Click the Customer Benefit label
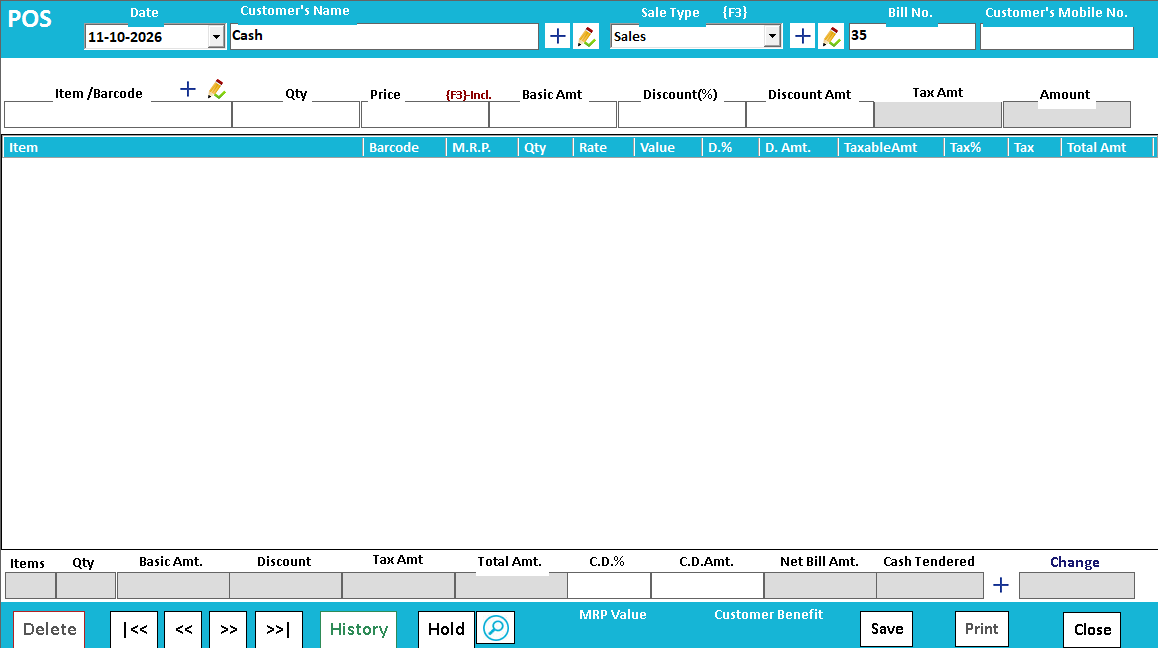Image resolution: width=1158 pixels, height=648 pixels. [768, 615]
